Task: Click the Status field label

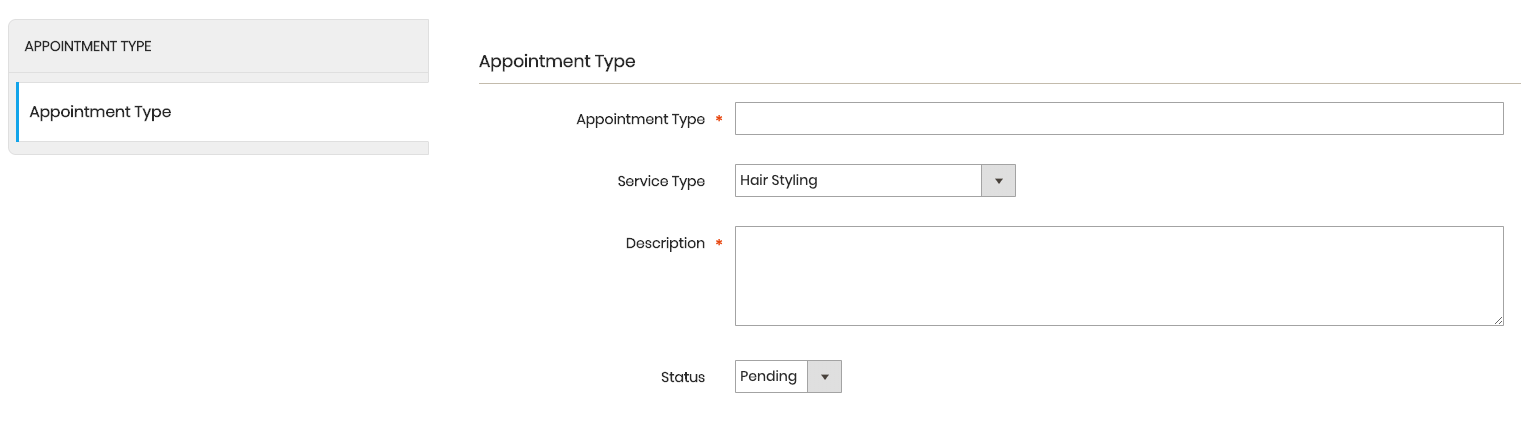Action: tap(683, 377)
